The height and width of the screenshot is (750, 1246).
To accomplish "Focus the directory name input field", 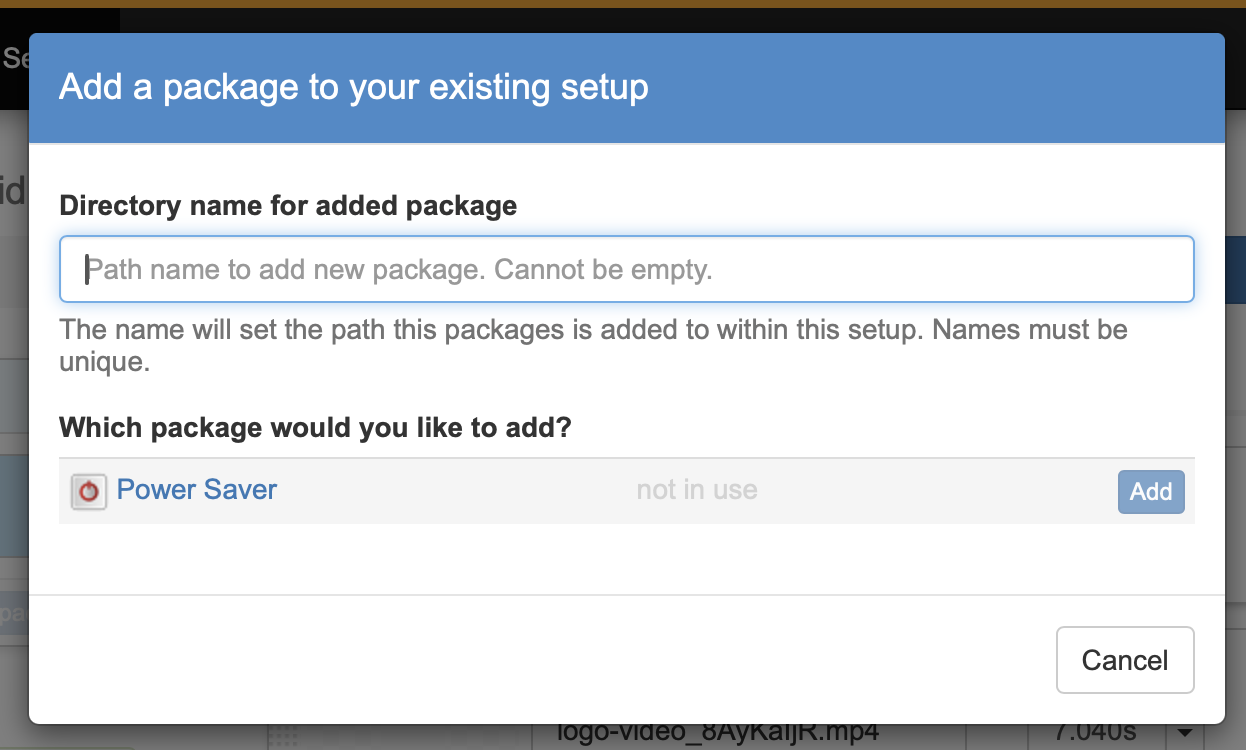I will (626, 270).
